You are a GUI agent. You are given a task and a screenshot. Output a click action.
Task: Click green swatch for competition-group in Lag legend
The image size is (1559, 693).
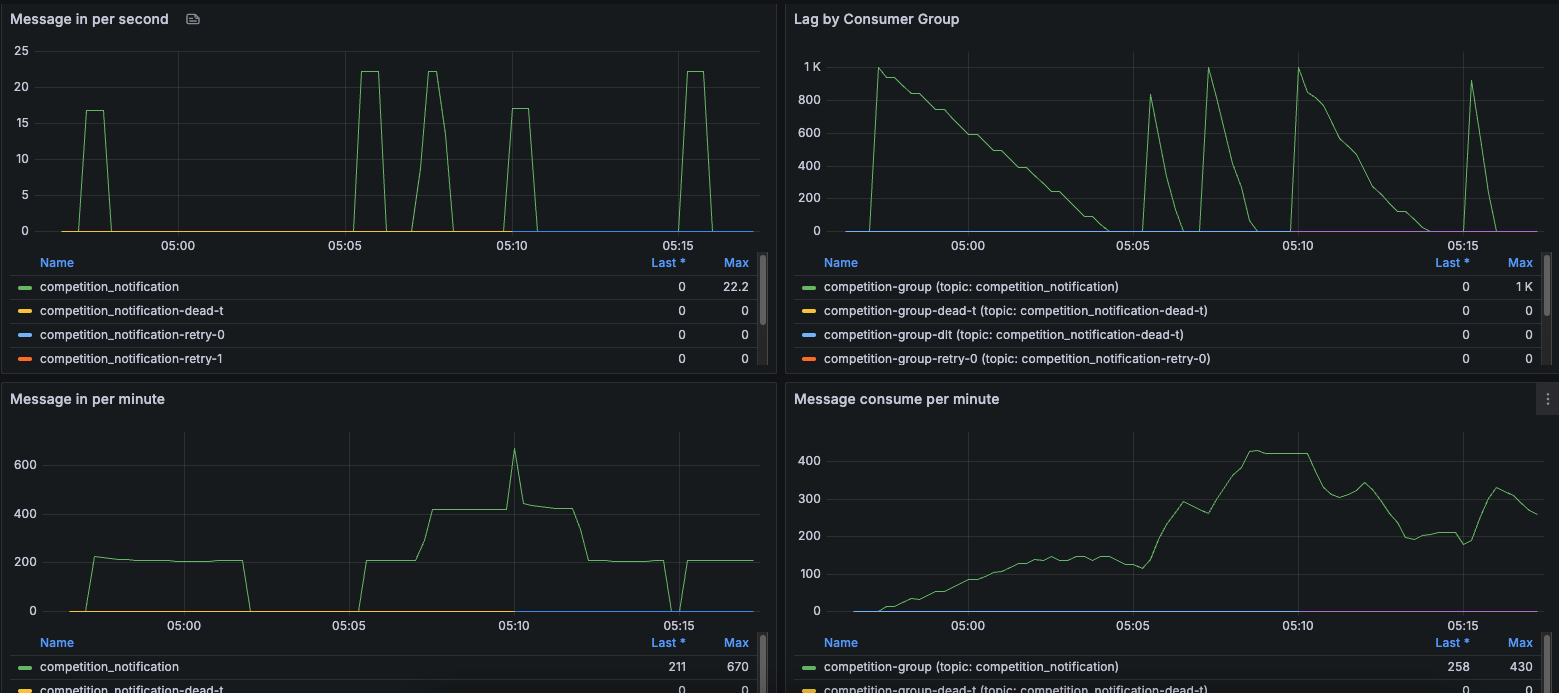(809, 287)
